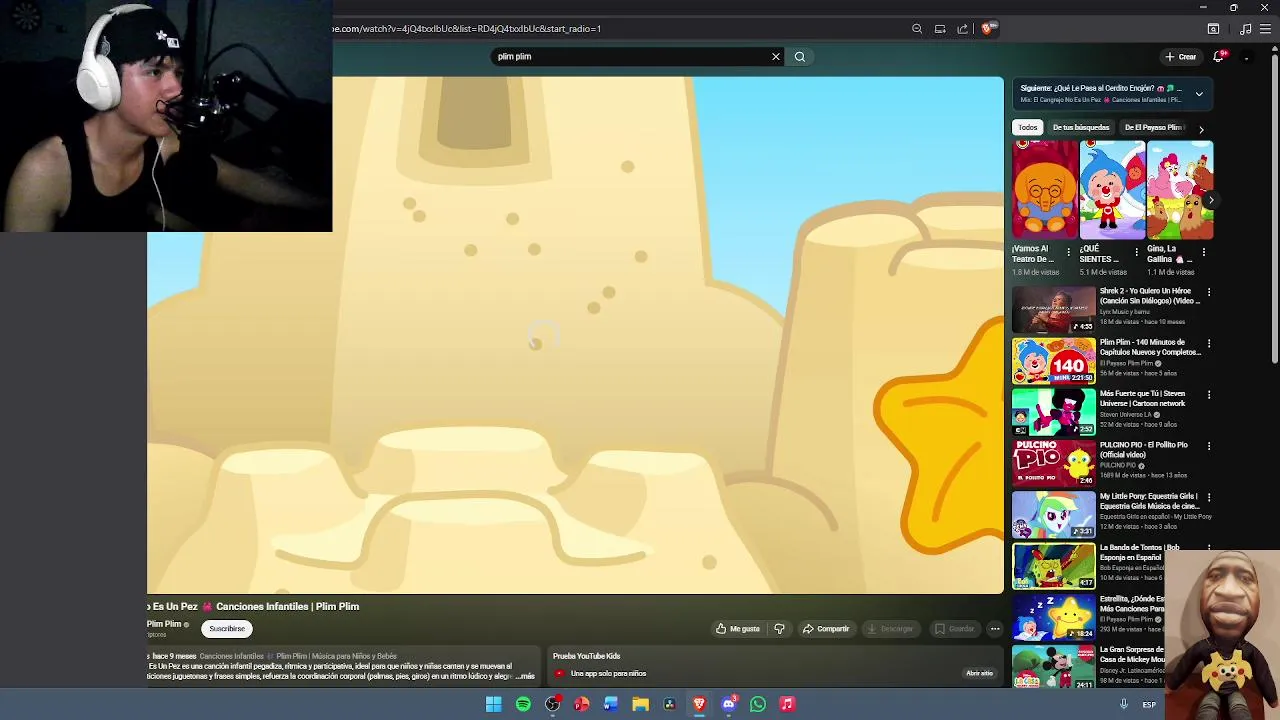This screenshot has width=1280, height=720.
Task: Open options menu for Gina, La Gallina short
Action: pos(1203,253)
